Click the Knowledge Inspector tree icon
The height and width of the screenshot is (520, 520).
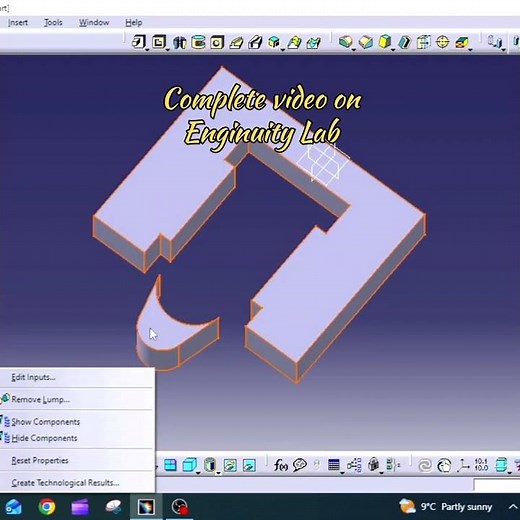354,465
